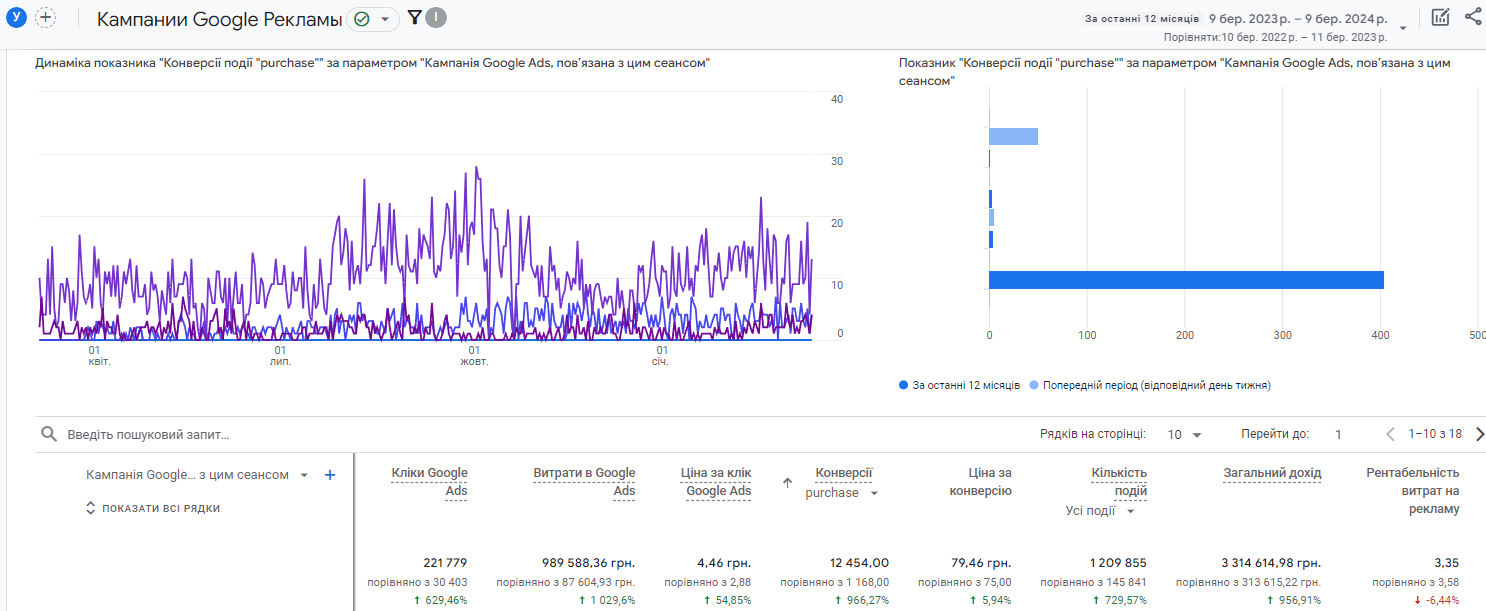Screen dimensions: 1486x611
Task: Click the 'Перейти до' page number field
Action: coord(1338,435)
